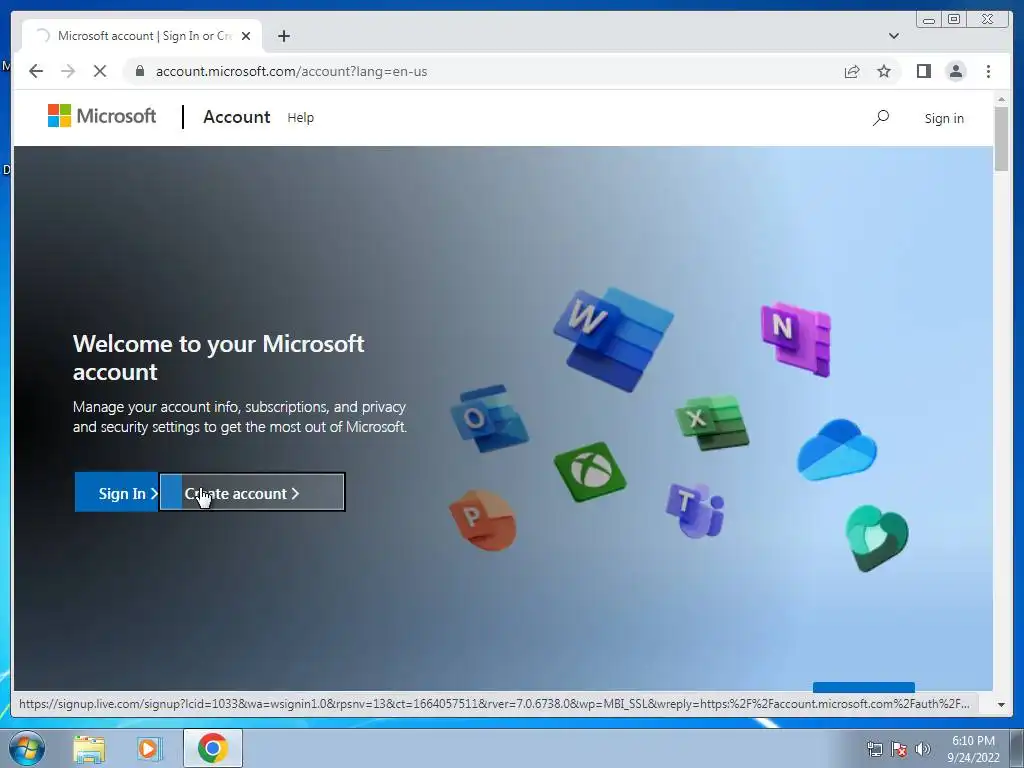Screen dimensions: 1024x768
Task: Open the Action Center flag icon
Action: click(x=899, y=749)
